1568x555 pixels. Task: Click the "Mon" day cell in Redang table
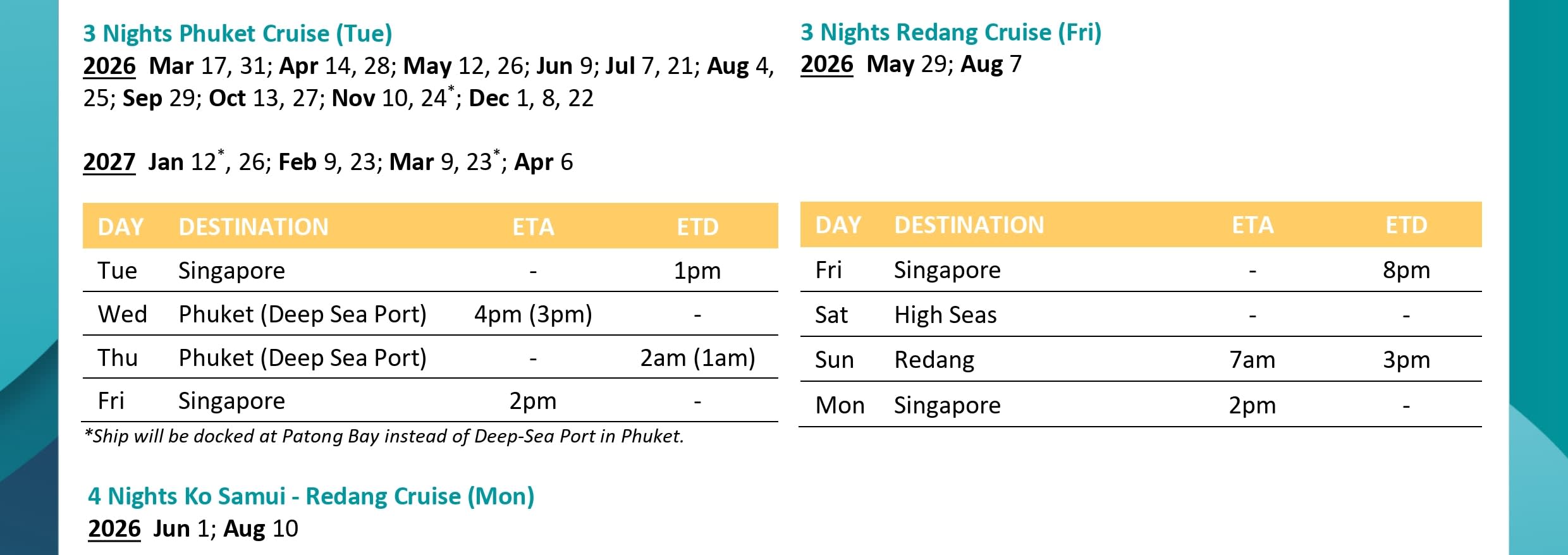click(x=840, y=405)
